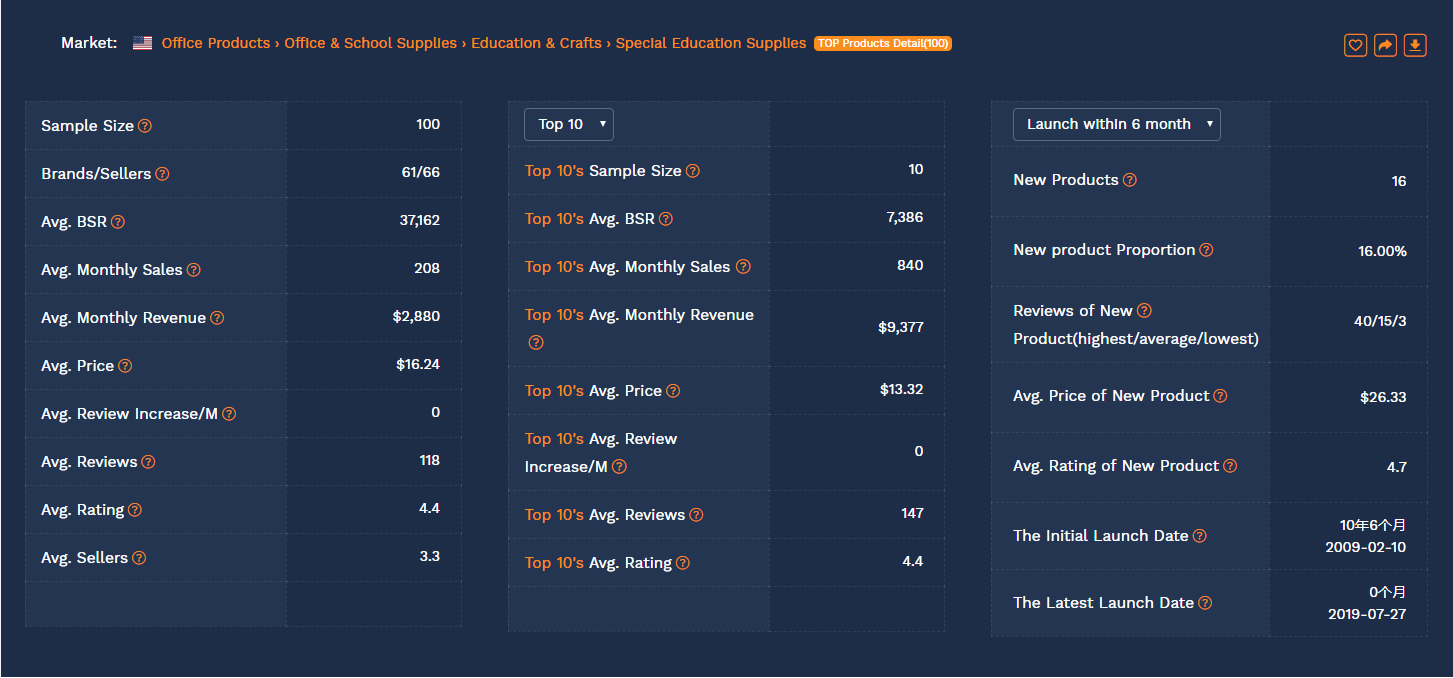The height and width of the screenshot is (678, 1453).
Task: Click the heart favorite icon
Action: 1355,45
